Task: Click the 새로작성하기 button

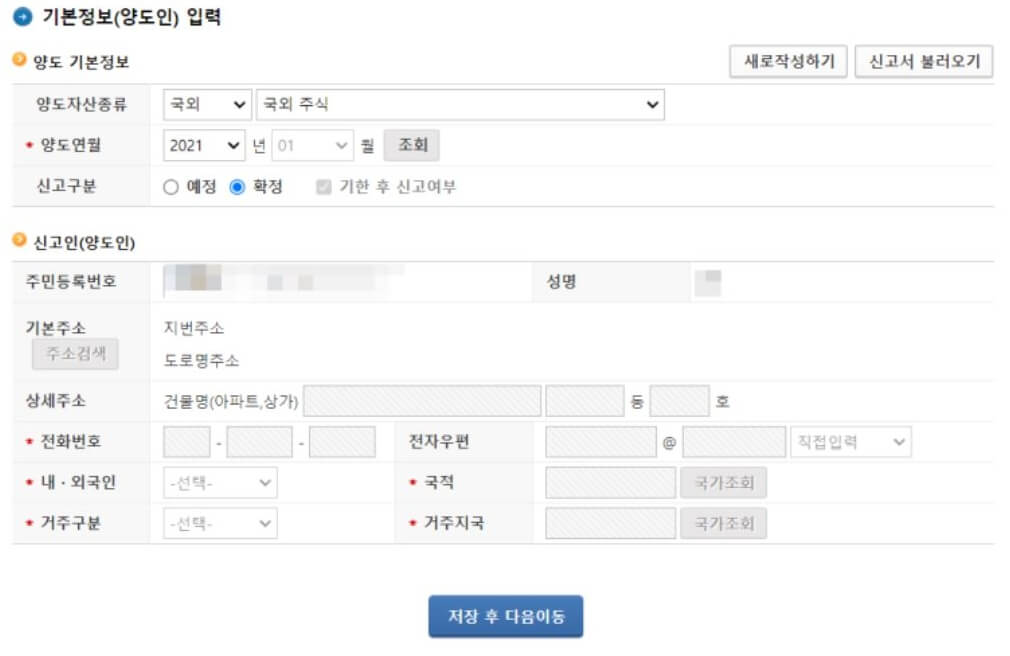Action: point(789,61)
